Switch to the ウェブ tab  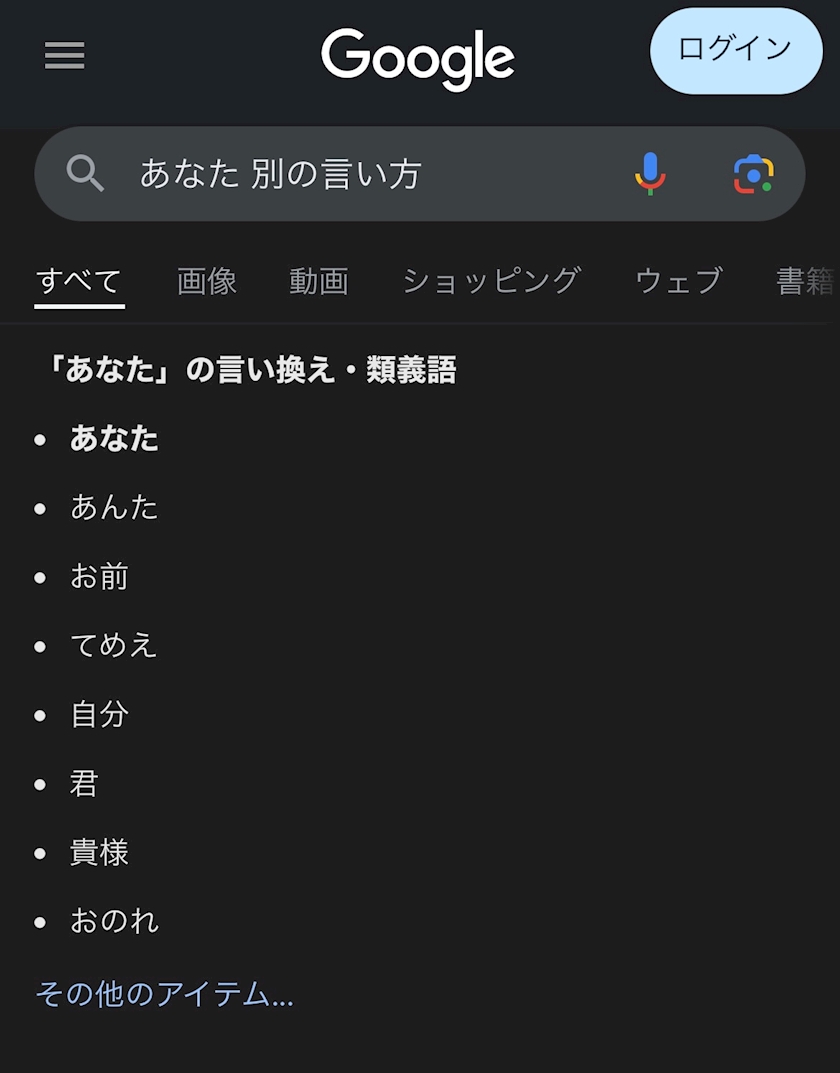click(x=678, y=281)
